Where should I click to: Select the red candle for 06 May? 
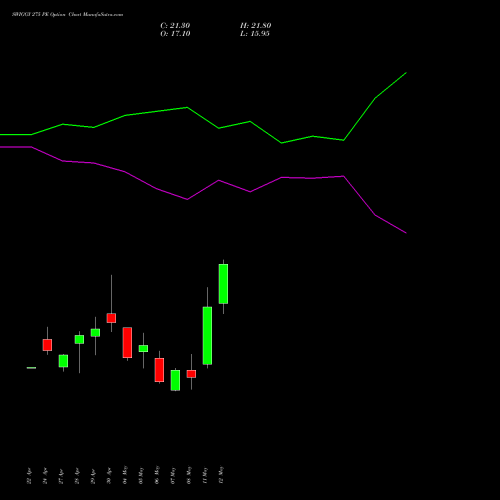click(x=159, y=370)
